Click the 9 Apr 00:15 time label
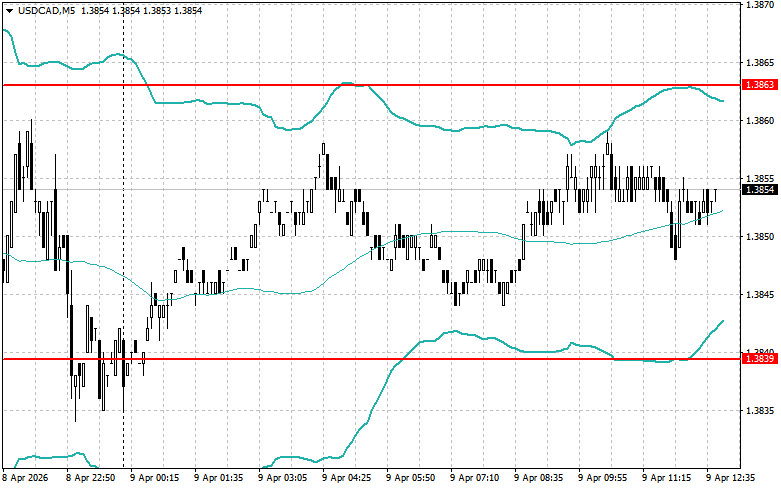The image size is (781, 489). tap(154, 478)
